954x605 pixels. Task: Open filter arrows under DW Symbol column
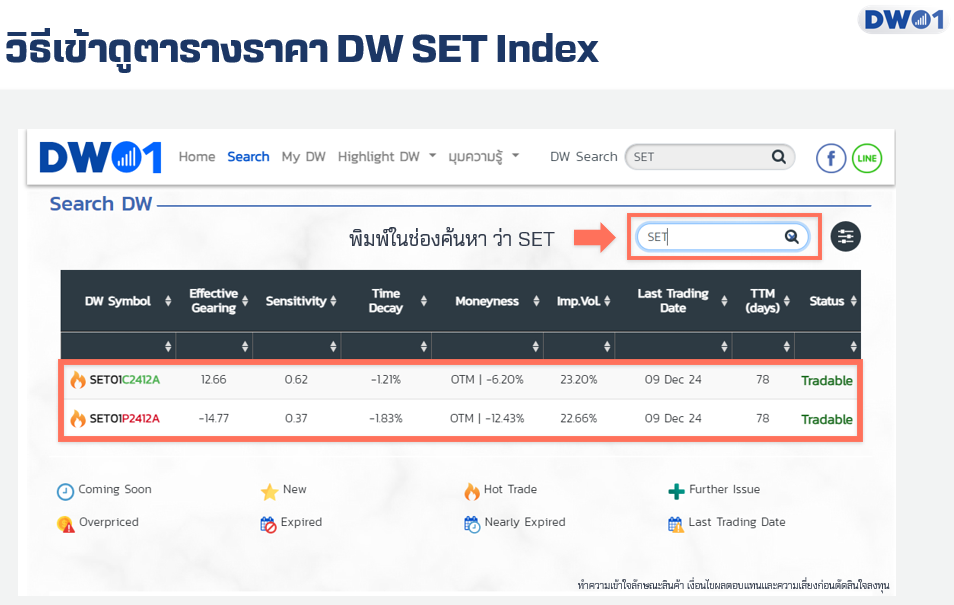coord(168,346)
